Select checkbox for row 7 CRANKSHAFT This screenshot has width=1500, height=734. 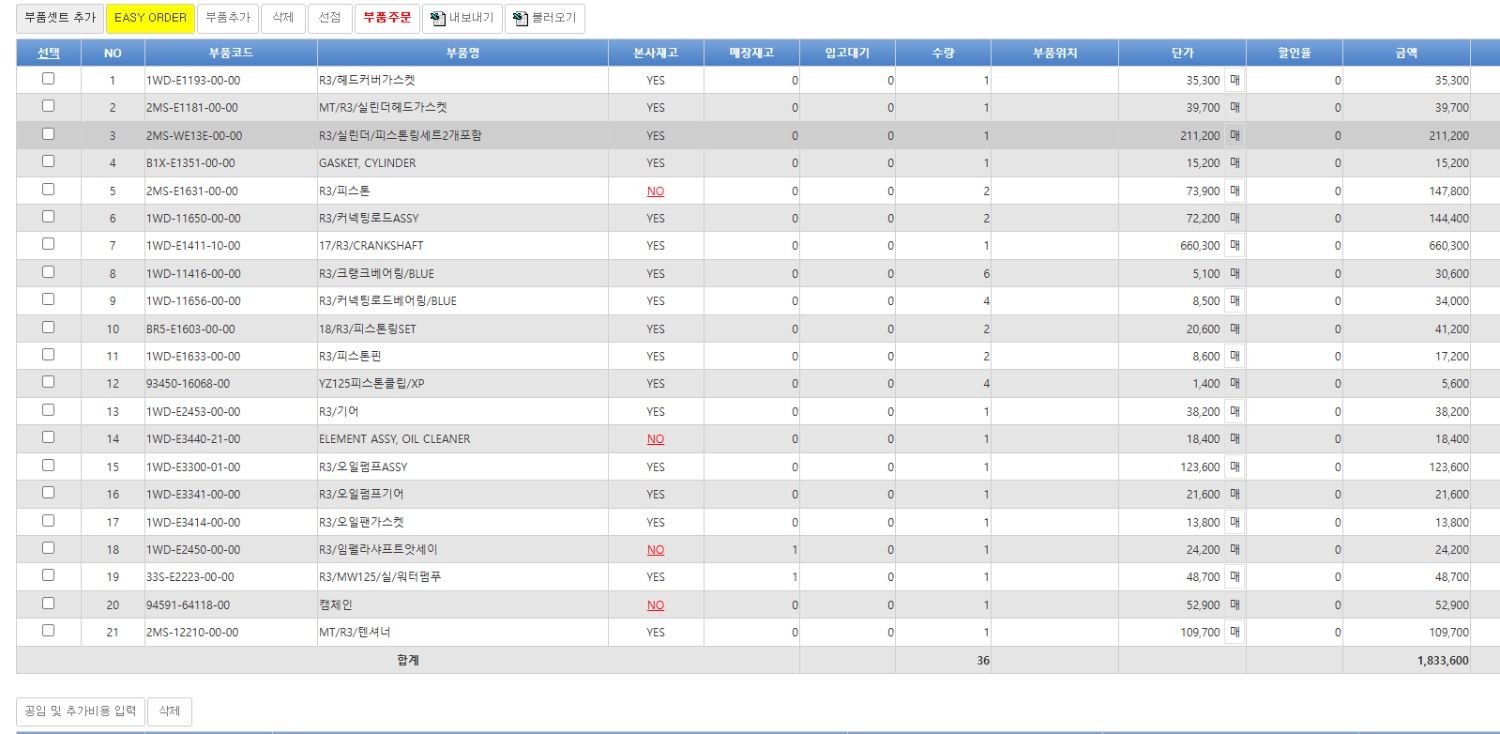(x=48, y=244)
